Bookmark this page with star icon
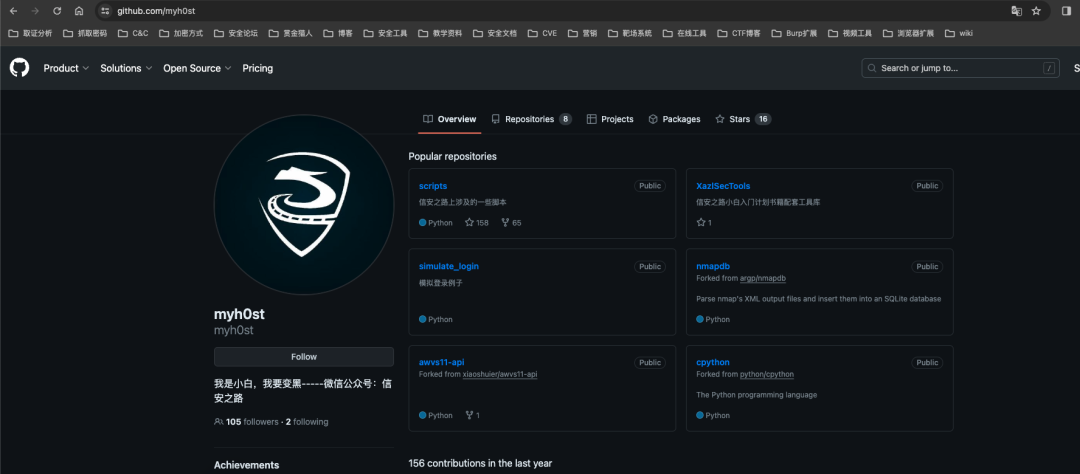 pyautogui.click(x=1036, y=11)
